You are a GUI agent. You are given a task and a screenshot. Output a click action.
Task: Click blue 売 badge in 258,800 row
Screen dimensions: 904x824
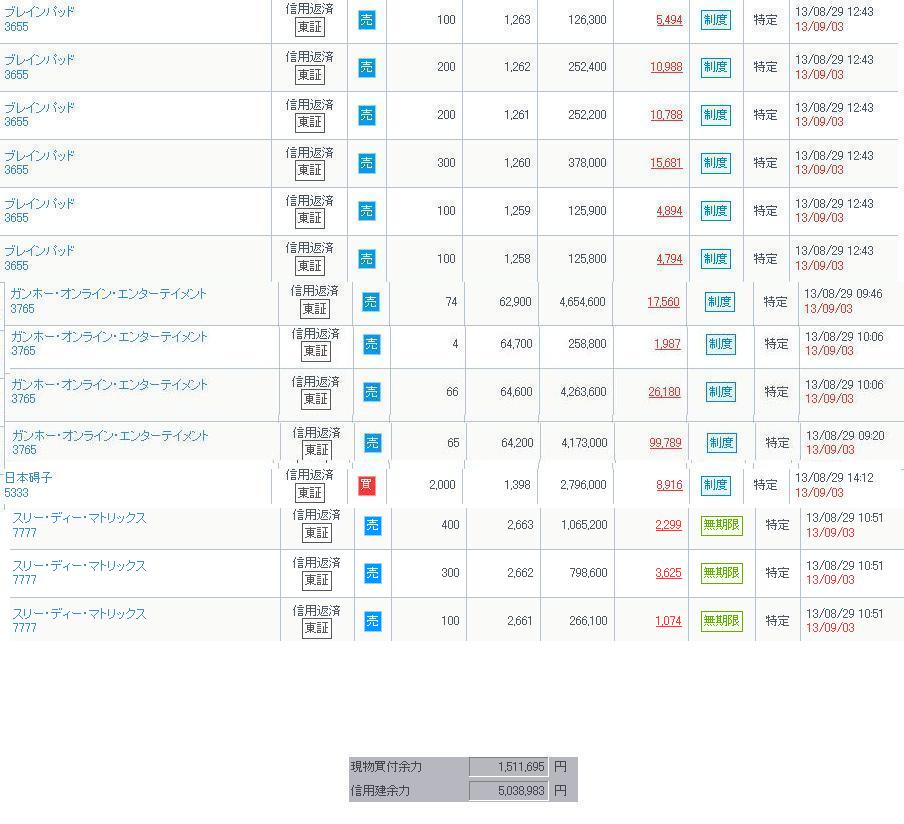pyautogui.click(x=371, y=345)
